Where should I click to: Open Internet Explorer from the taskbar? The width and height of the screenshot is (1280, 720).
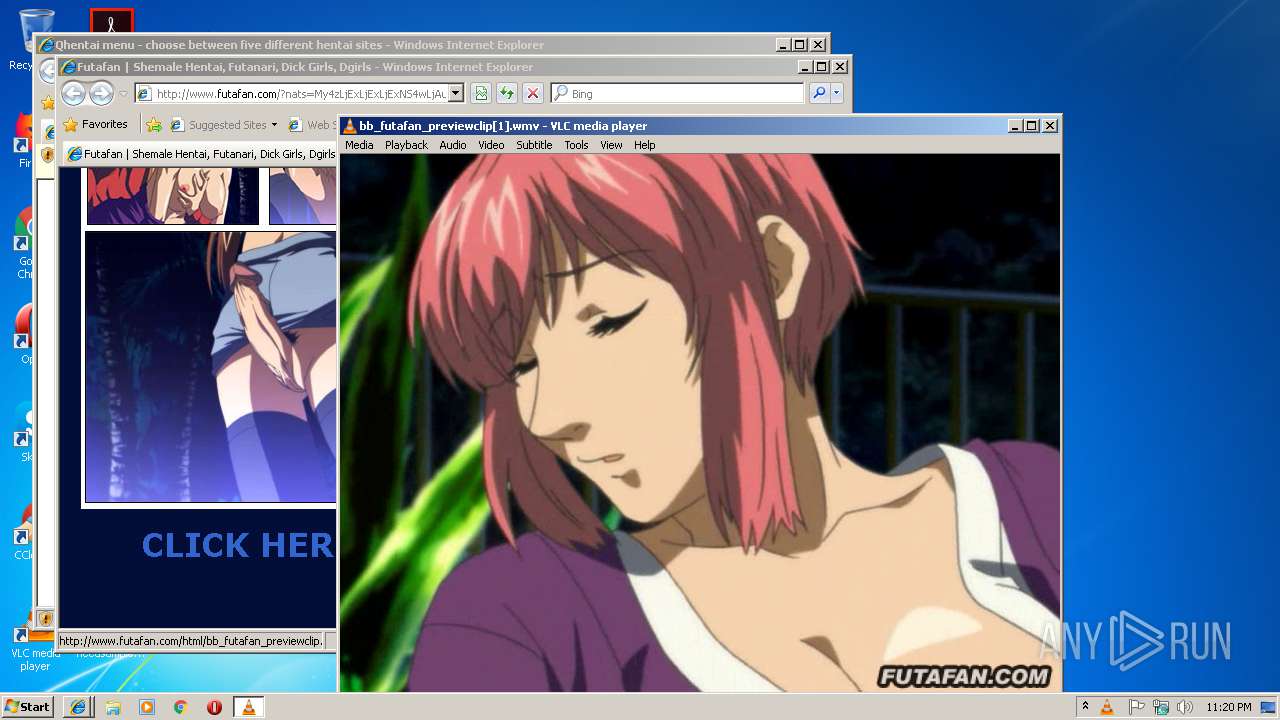(x=78, y=707)
